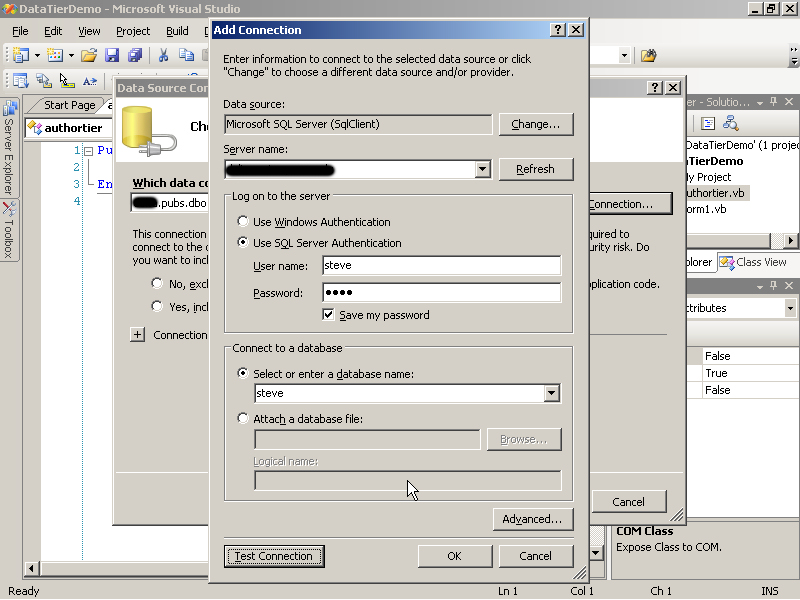Open the Project menu
Image resolution: width=800 pixels, height=600 pixels.
pos(133,31)
